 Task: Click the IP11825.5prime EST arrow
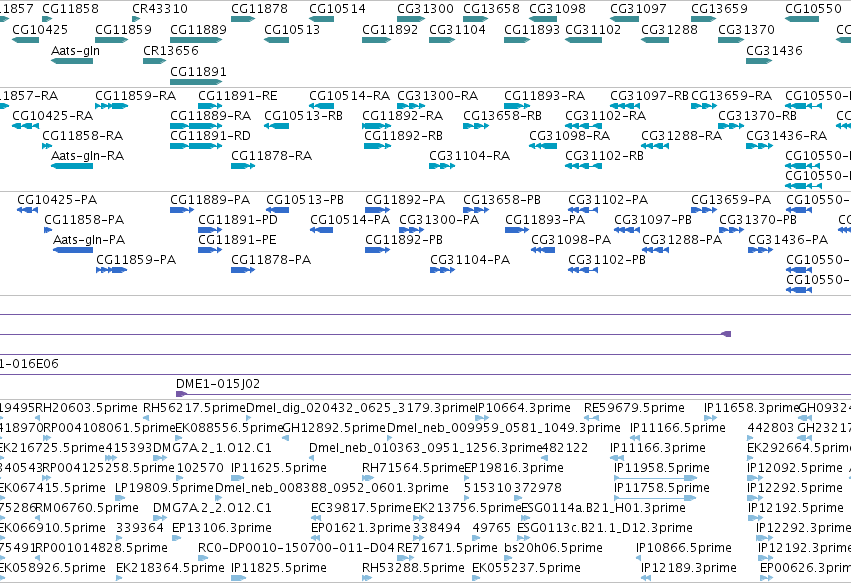(238, 578)
